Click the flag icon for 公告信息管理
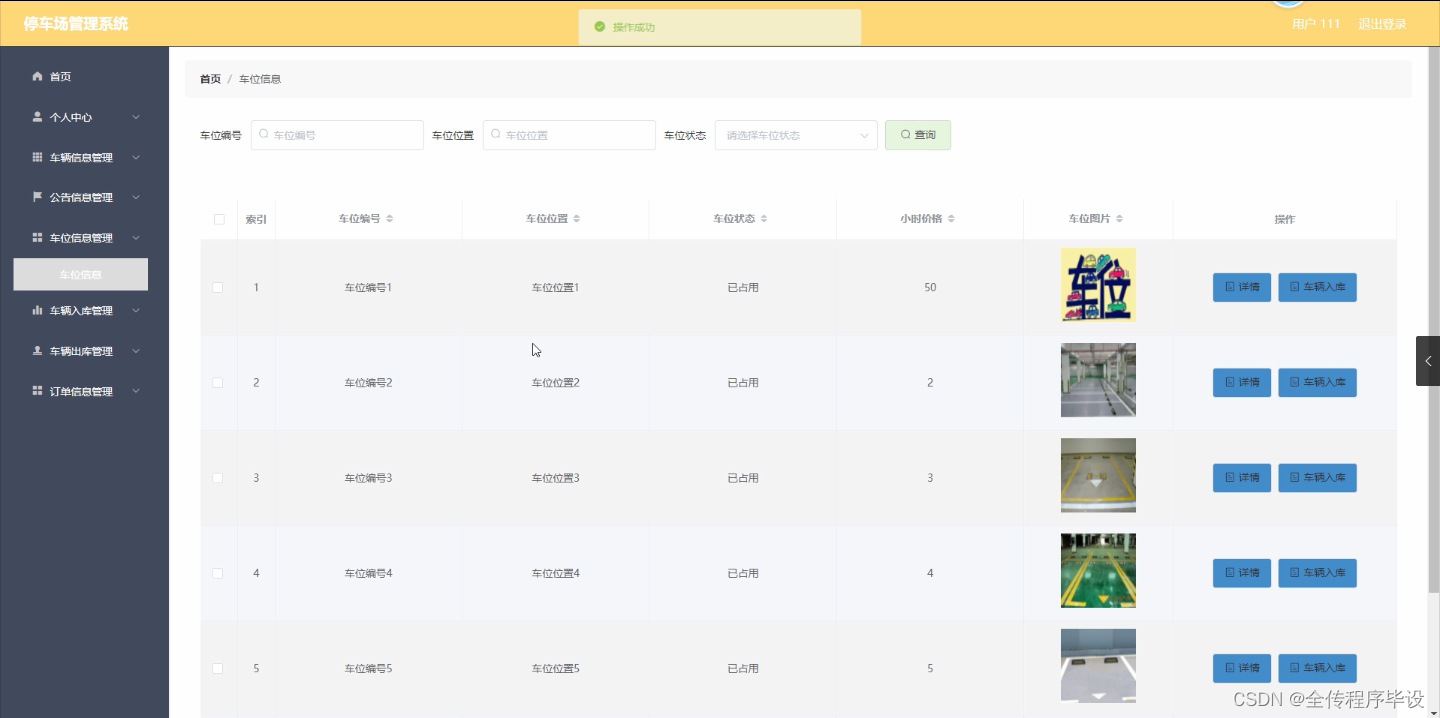The height and width of the screenshot is (718, 1440). point(38,197)
